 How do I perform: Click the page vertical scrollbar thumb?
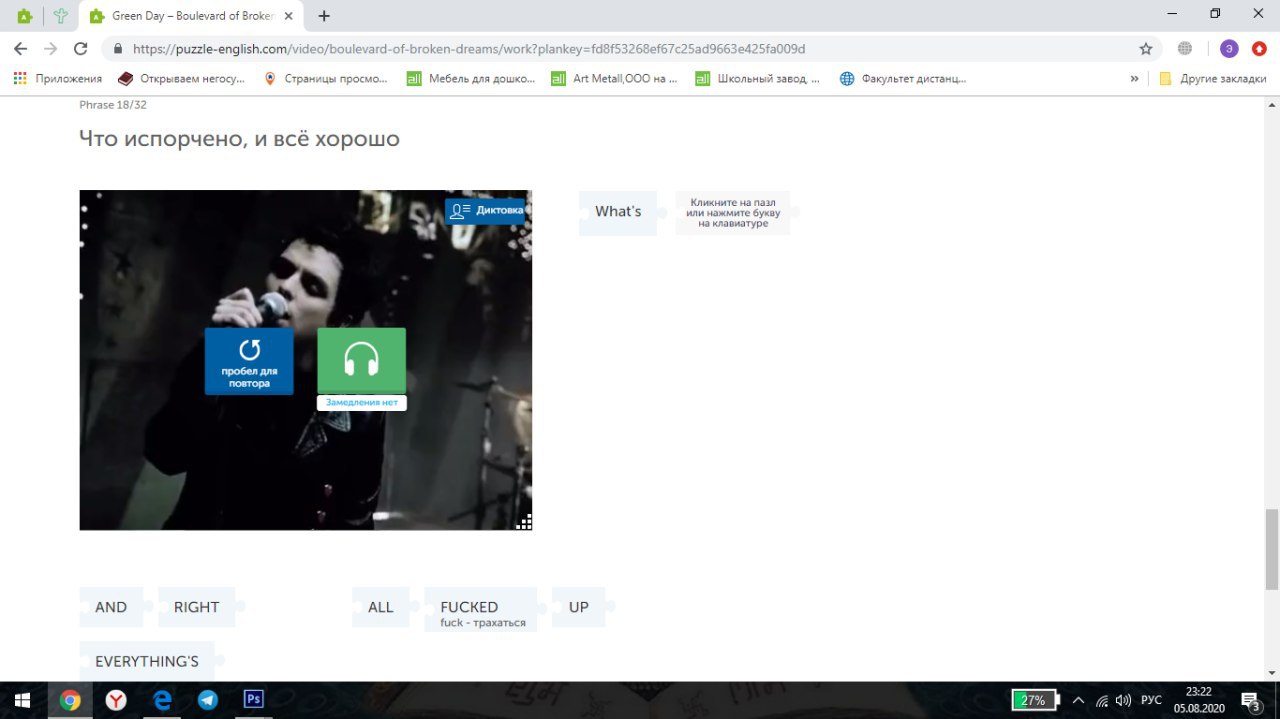point(1272,548)
